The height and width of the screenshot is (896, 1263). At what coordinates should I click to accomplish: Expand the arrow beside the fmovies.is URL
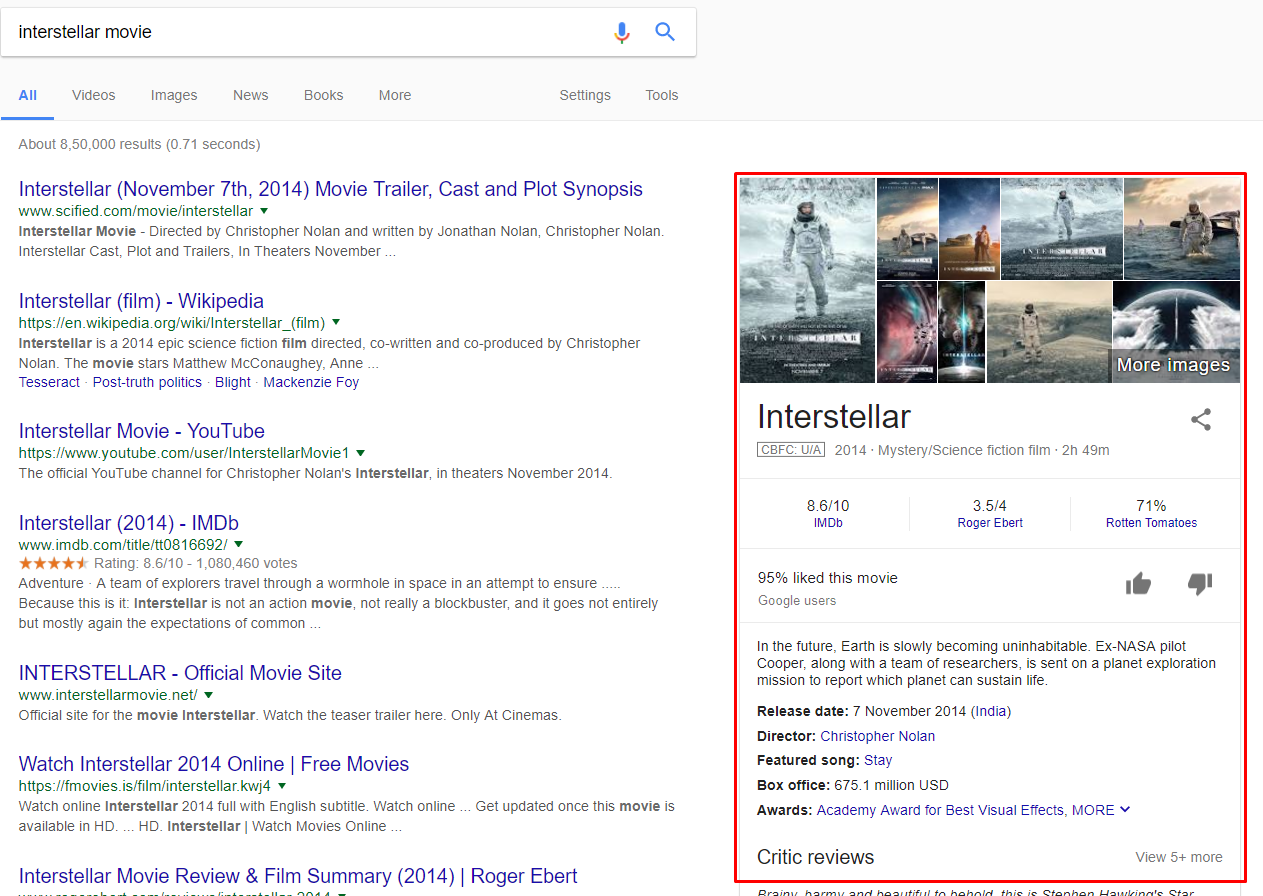click(282, 785)
